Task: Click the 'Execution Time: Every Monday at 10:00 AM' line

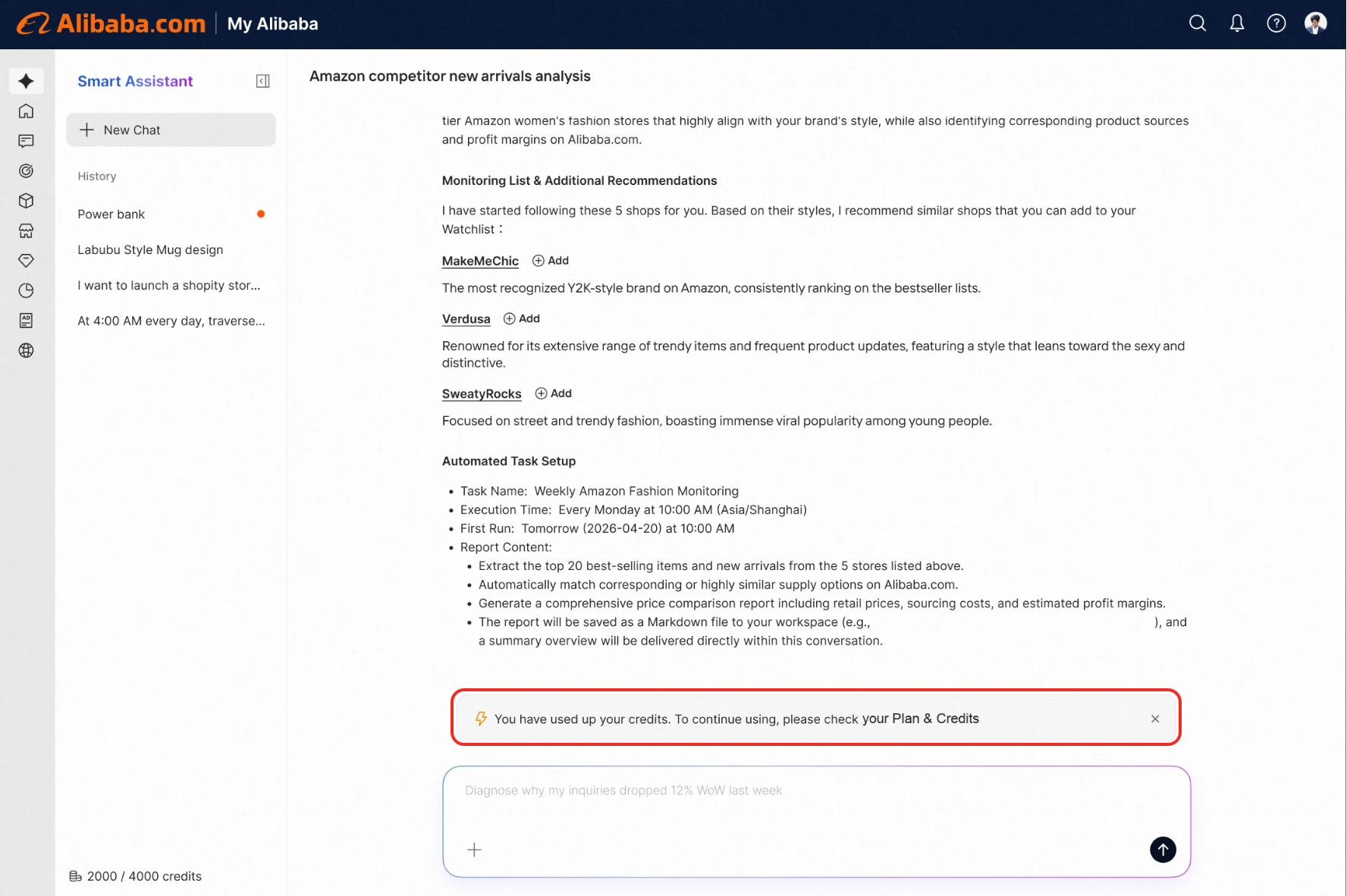Action: [633, 510]
